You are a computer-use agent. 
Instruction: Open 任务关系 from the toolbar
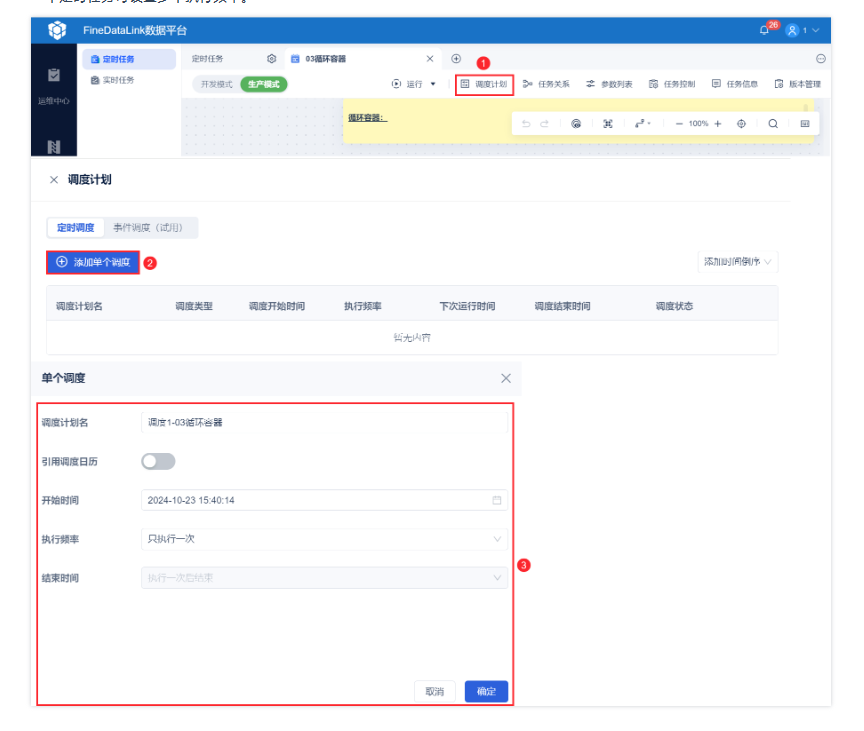546,84
